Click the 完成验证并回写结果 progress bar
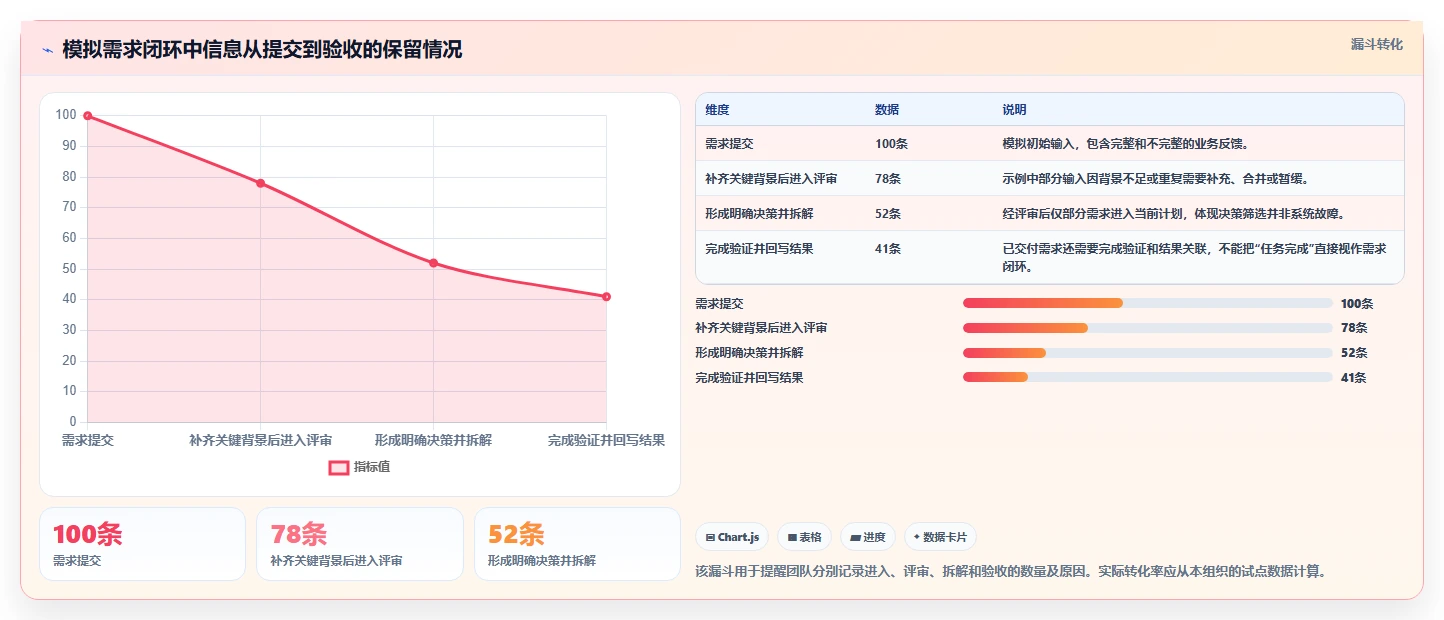 [1148, 377]
